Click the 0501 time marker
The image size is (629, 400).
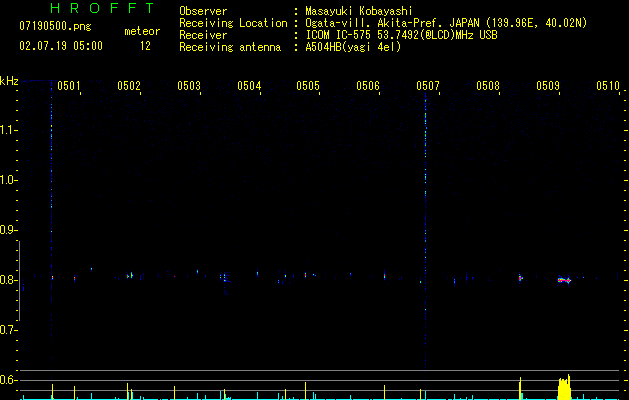pyautogui.click(x=69, y=86)
